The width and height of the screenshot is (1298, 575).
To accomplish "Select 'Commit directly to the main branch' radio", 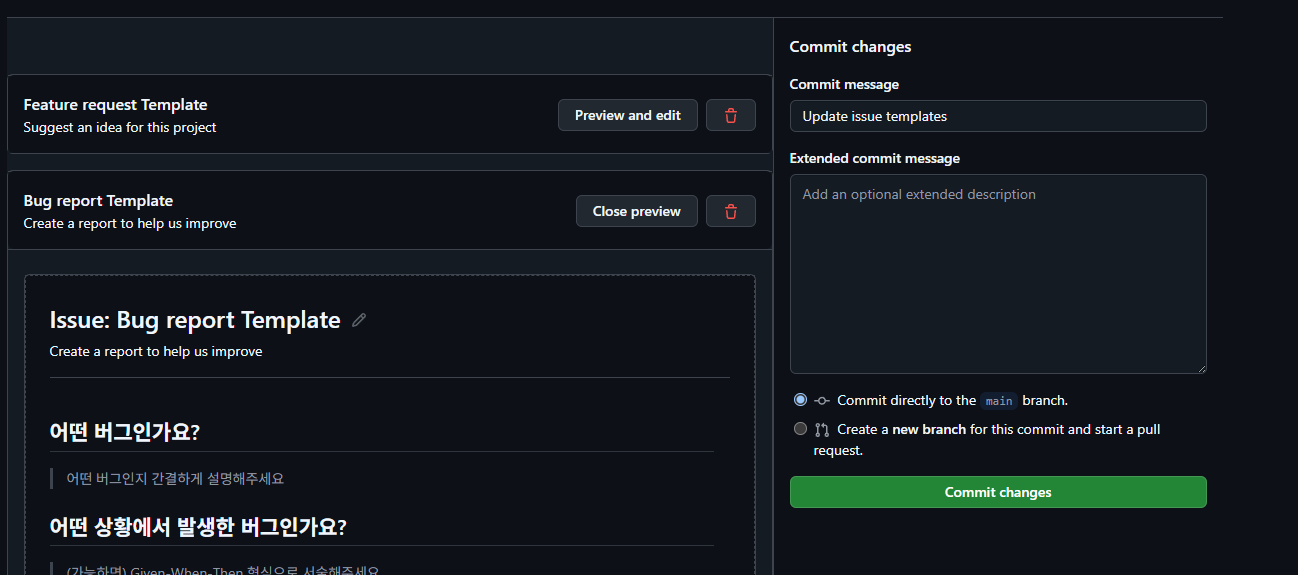I will point(800,400).
